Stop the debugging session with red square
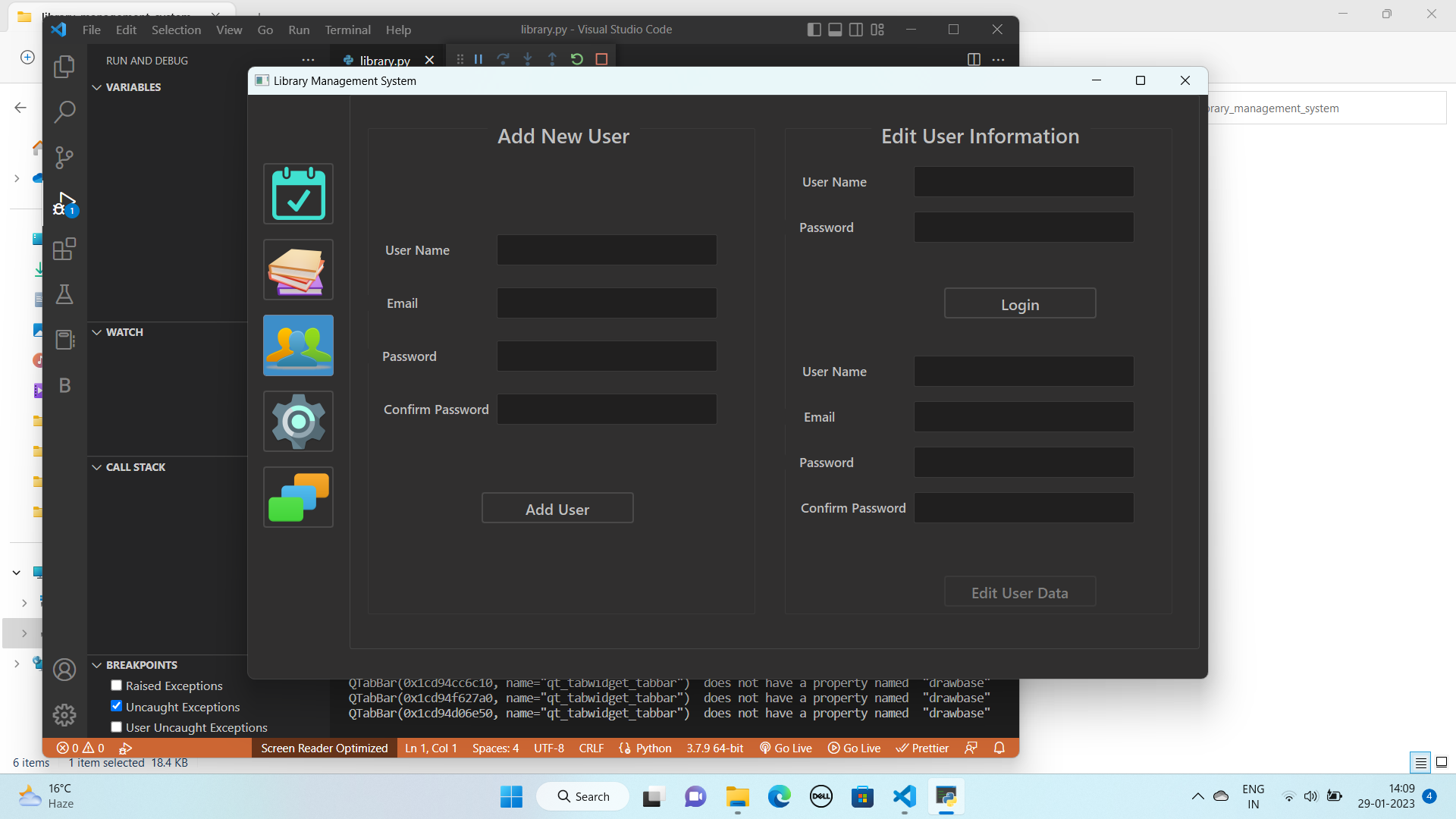The width and height of the screenshot is (1456, 819). [x=601, y=59]
